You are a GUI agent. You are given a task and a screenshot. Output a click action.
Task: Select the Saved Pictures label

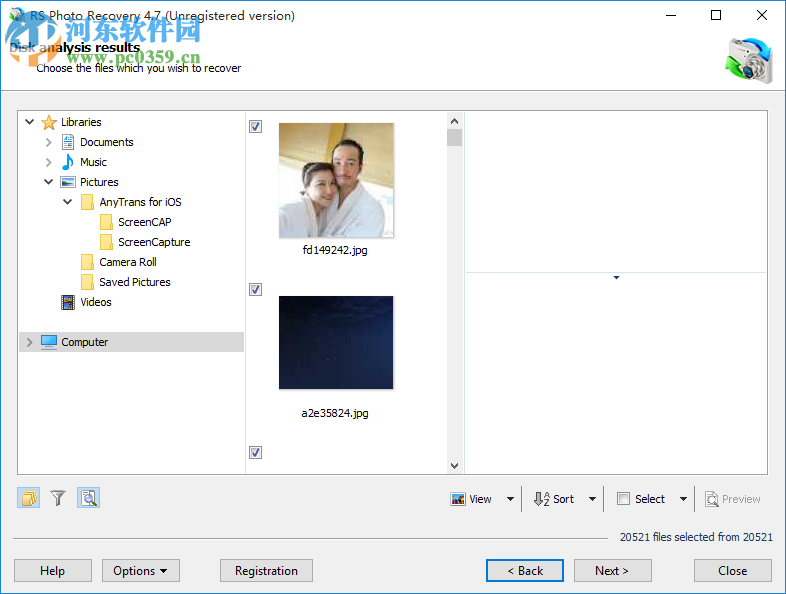135,282
